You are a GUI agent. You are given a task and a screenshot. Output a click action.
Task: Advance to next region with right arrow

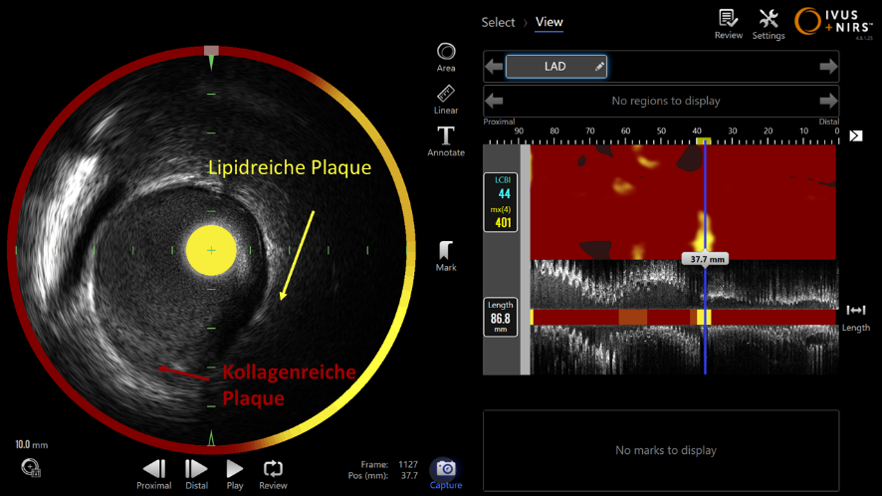(x=827, y=101)
